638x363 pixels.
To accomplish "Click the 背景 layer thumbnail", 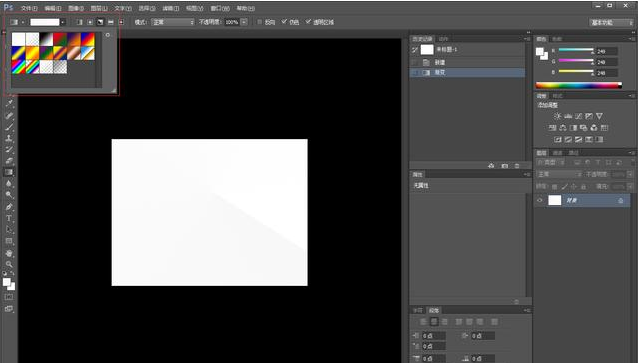I will click(555, 200).
